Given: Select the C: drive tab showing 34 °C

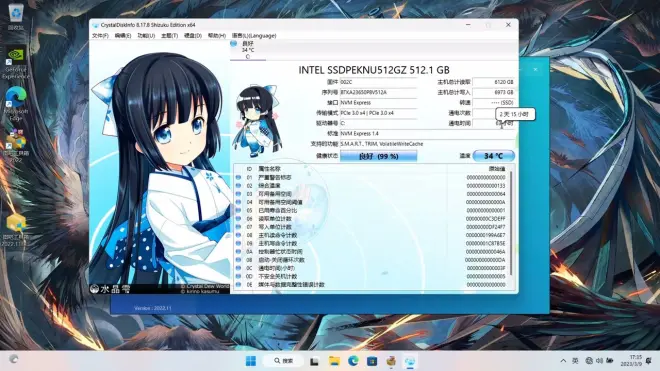Looking at the screenshot, I should [x=248, y=50].
